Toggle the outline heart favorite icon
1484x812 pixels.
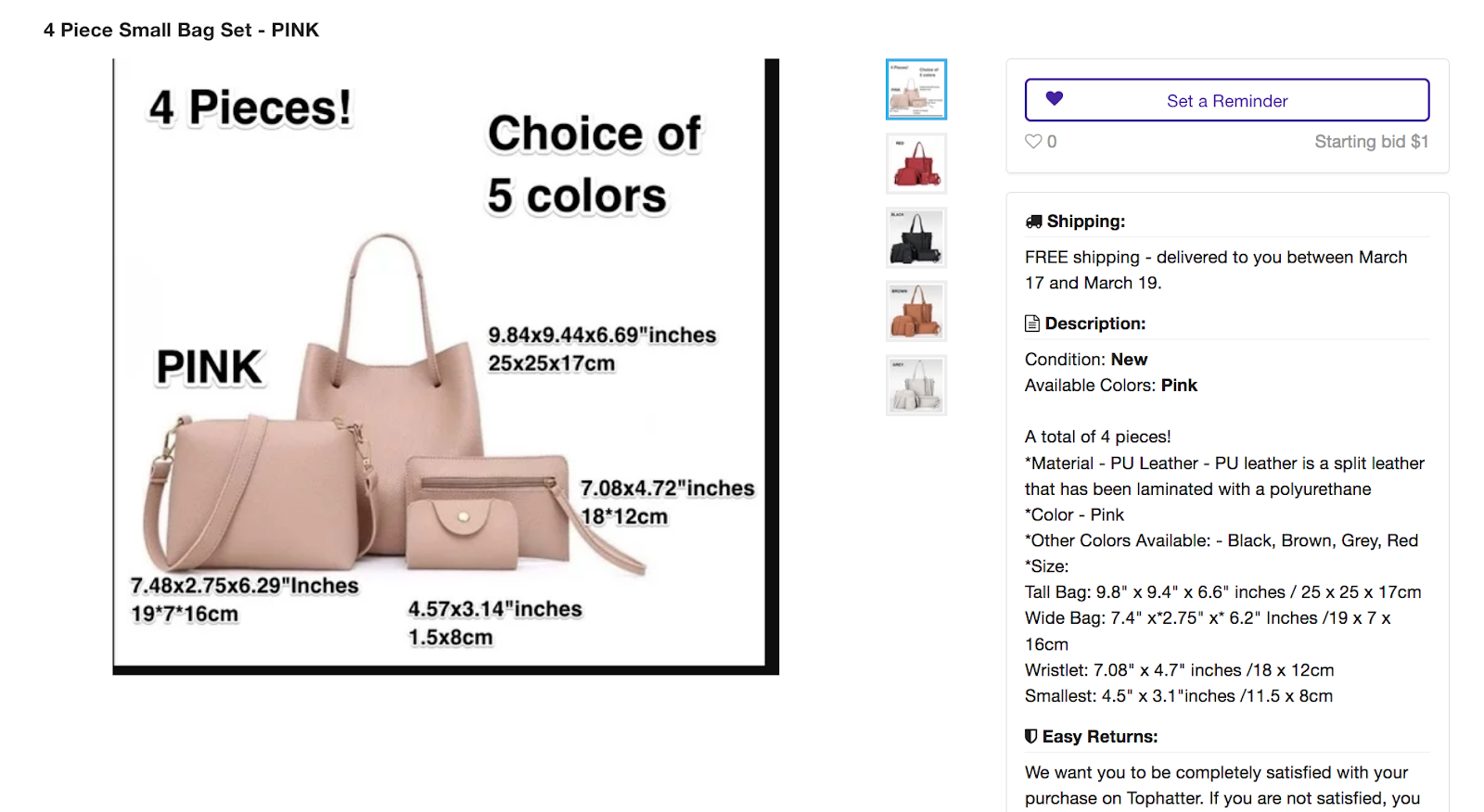click(1033, 142)
